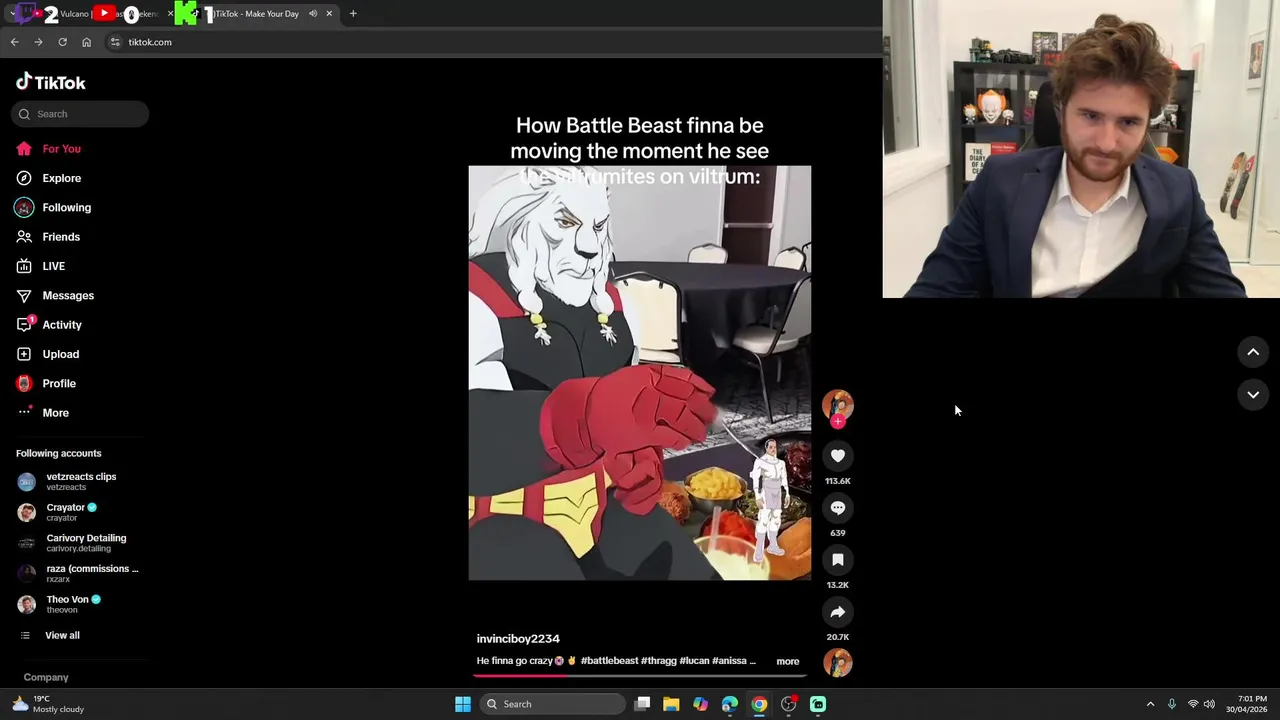Open Carivory Detailing following account

pos(72,543)
